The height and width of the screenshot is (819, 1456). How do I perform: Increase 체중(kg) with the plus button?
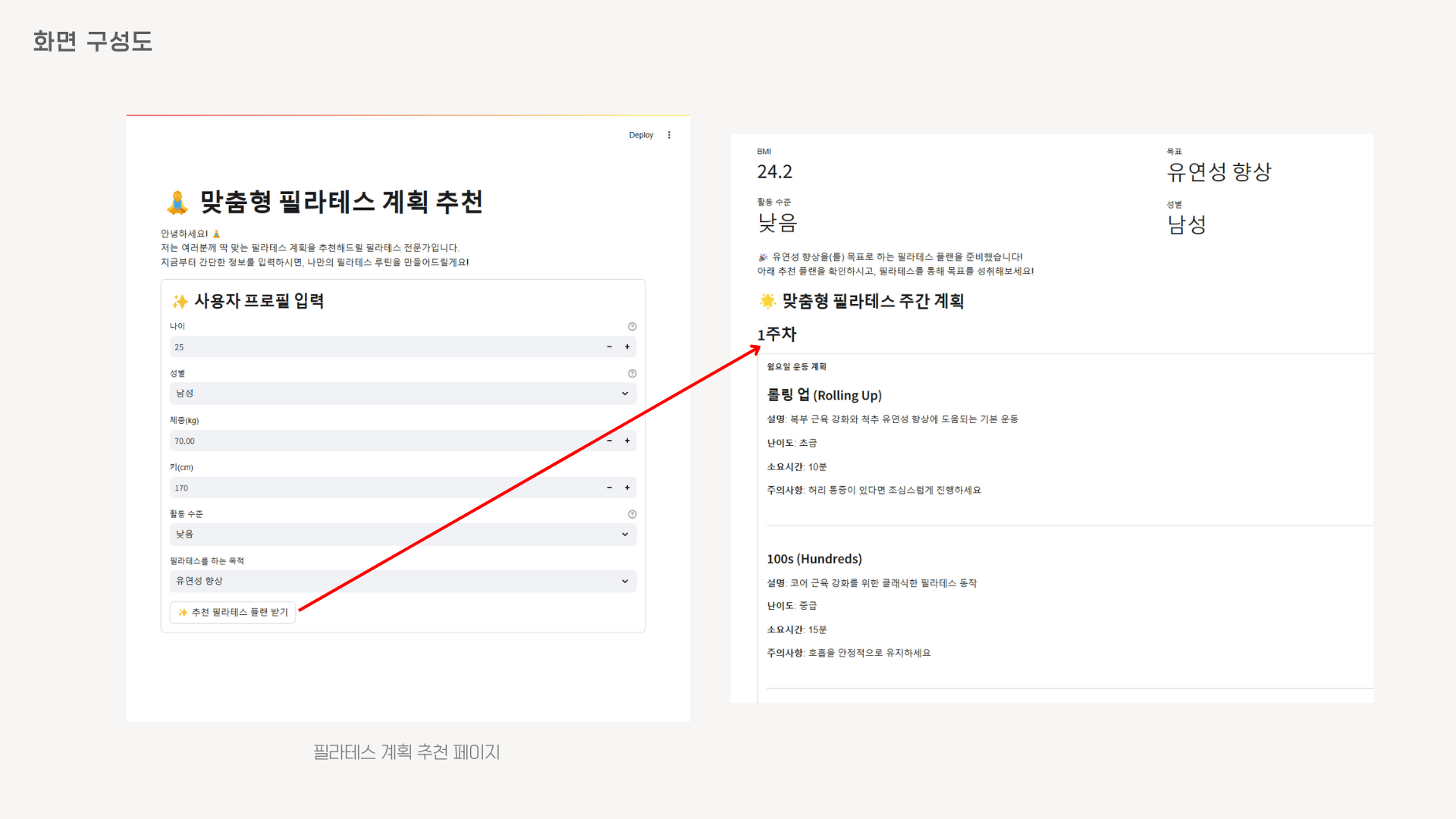627,441
